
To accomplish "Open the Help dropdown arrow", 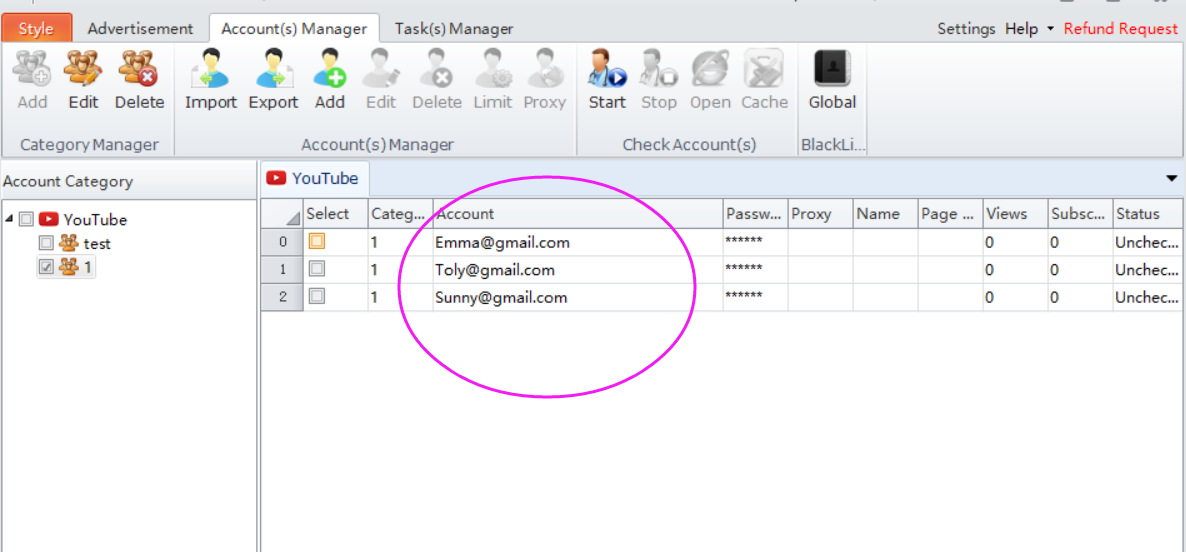I will click(x=1050, y=29).
